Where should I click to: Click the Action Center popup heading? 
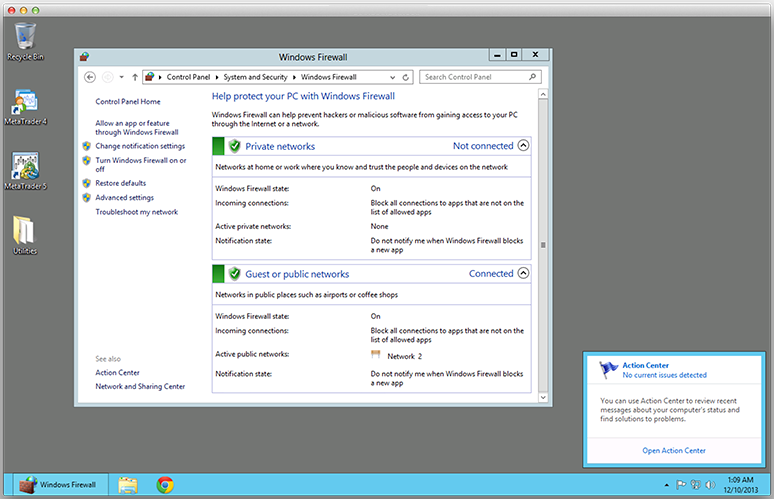pyautogui.click(x=645, y=365)
